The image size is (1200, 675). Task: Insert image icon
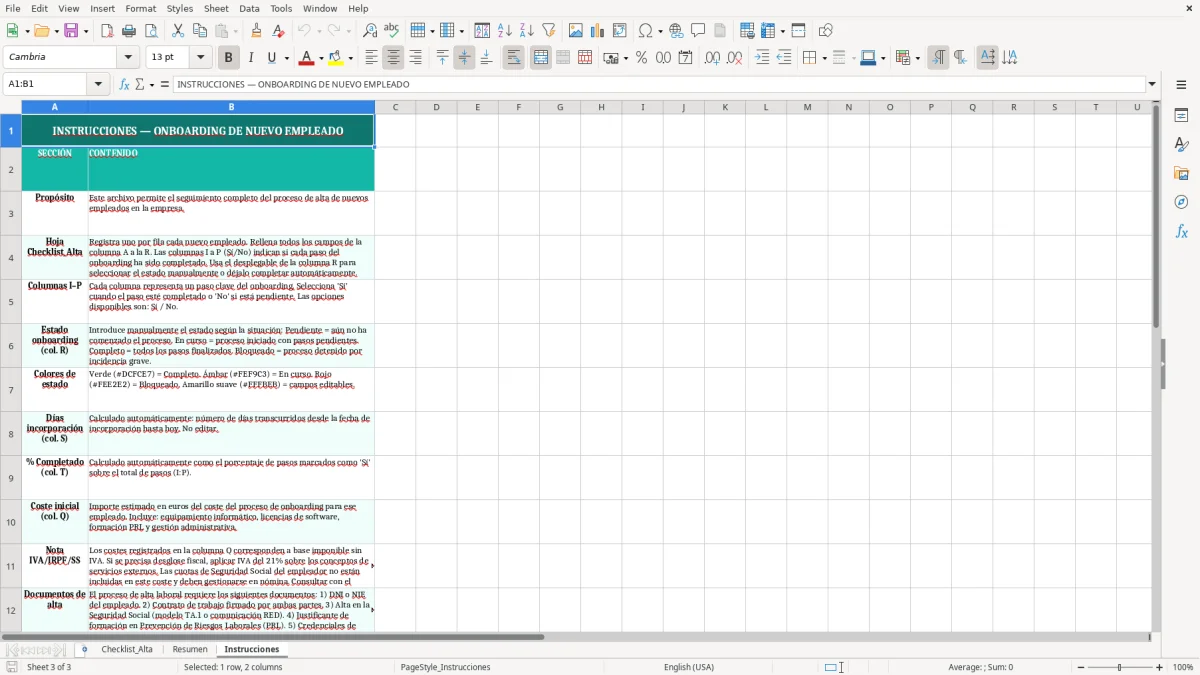click(x=576, y=31)
